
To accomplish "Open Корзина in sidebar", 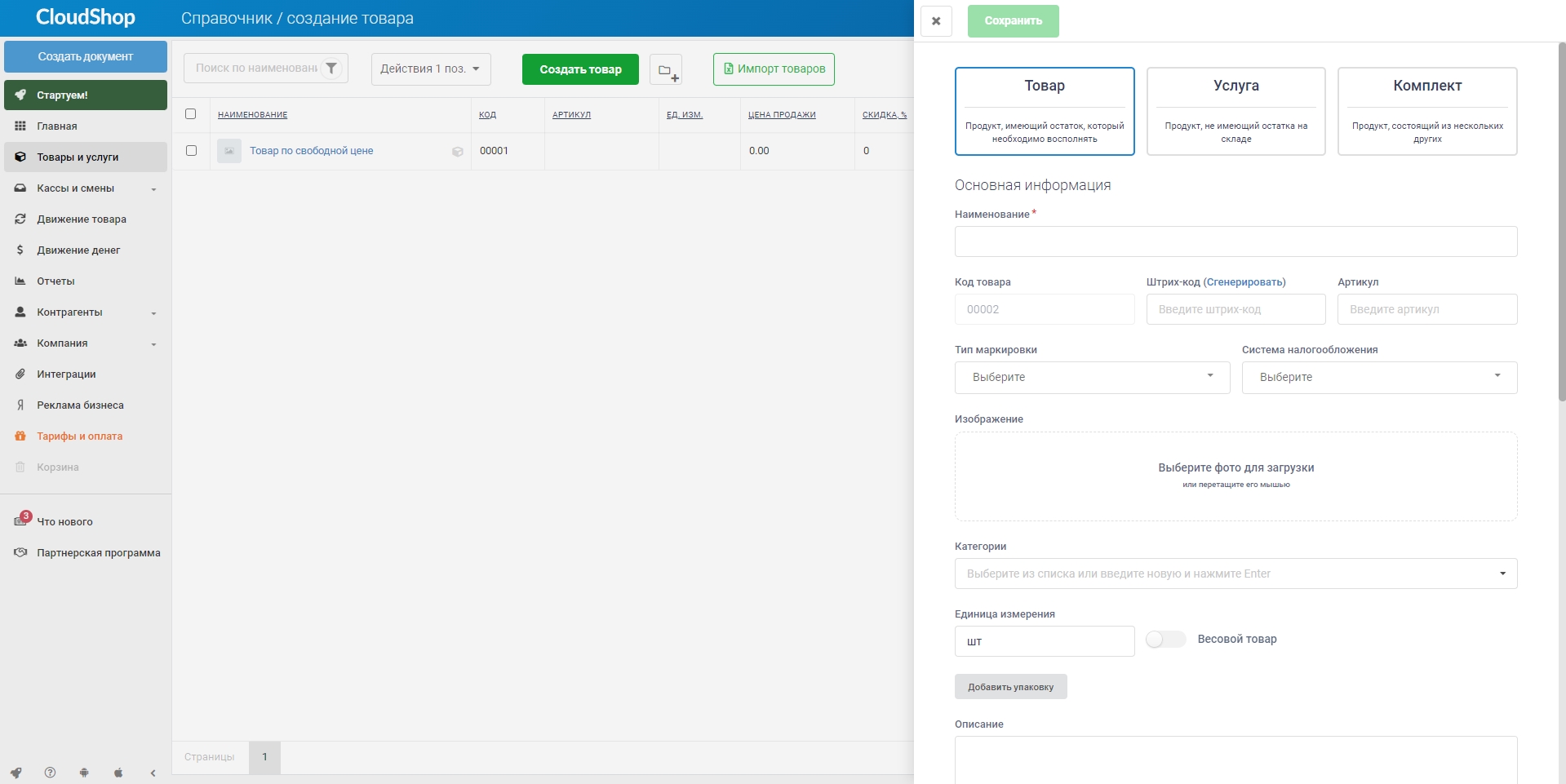I will pos(86,467).
